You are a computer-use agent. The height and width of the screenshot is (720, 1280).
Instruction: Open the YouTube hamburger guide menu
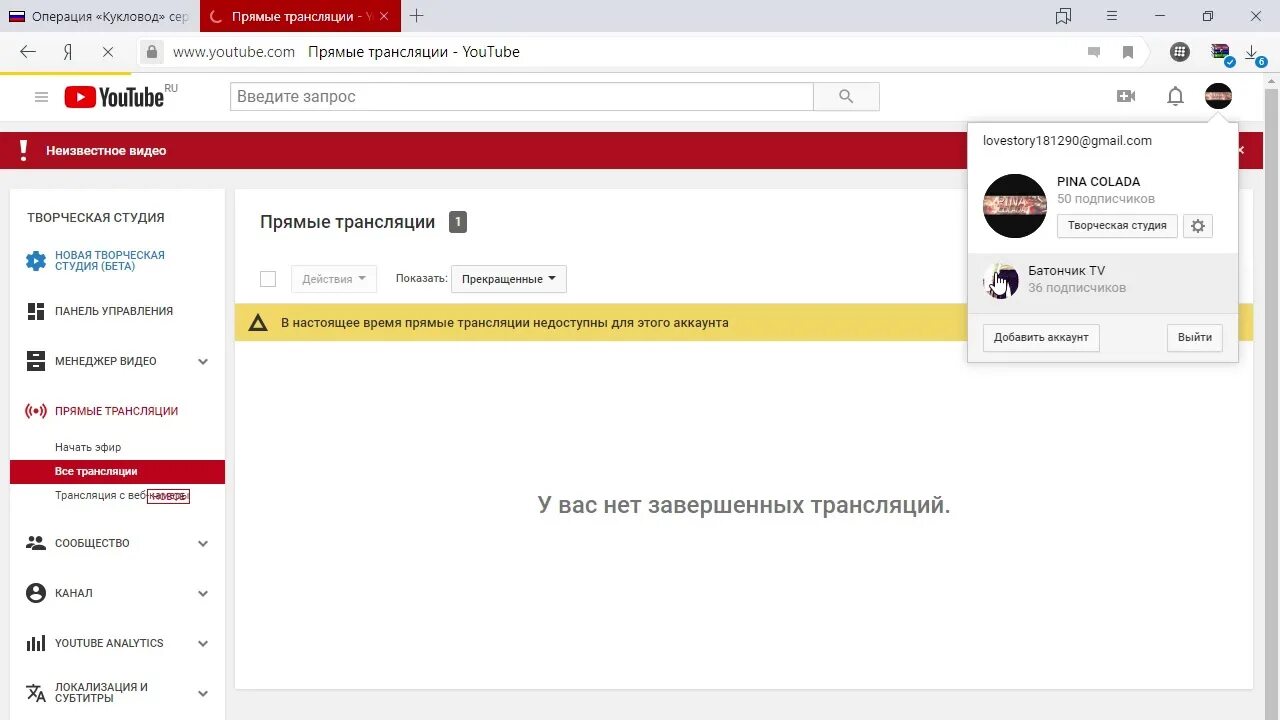[x=41, y=97]
